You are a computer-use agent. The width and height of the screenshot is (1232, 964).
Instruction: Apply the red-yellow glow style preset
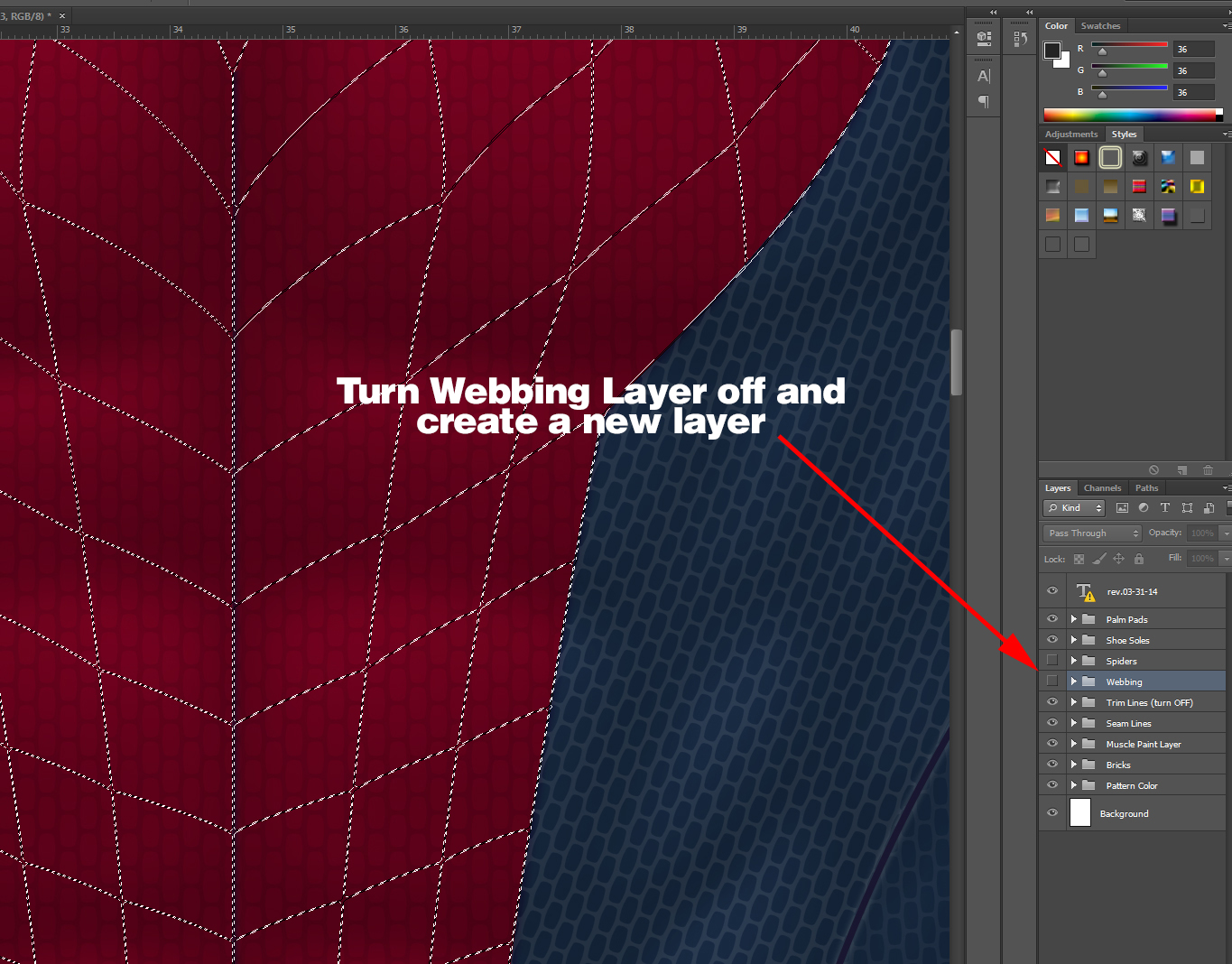point(1081,158)
